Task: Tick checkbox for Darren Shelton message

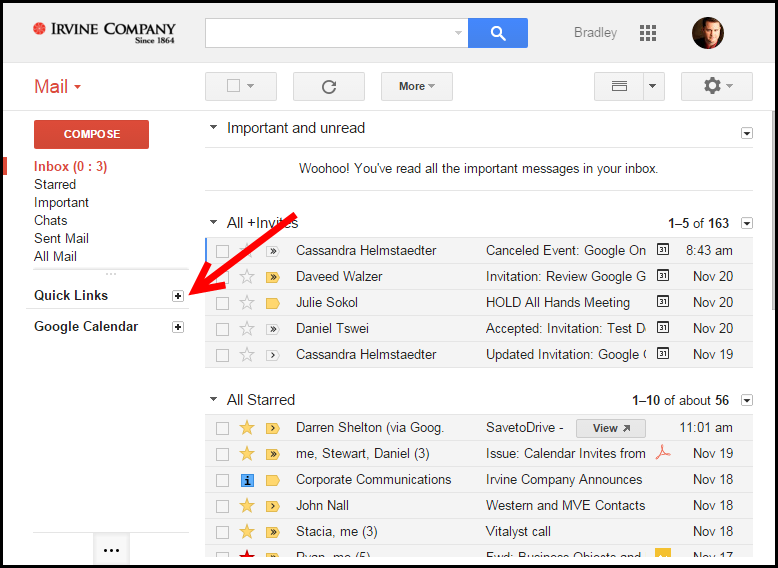Action: point(222,428)
